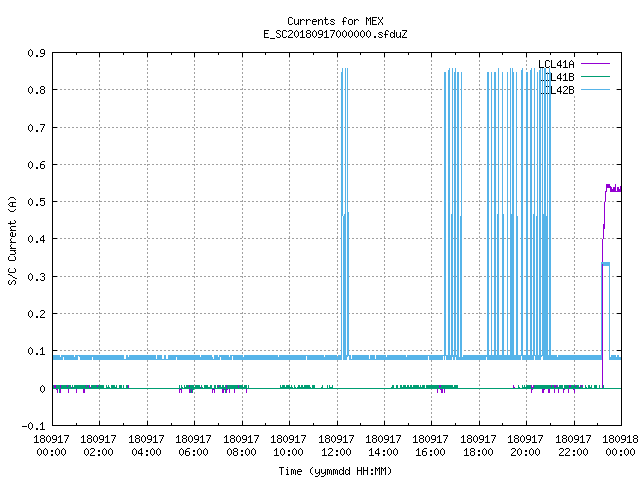Image resolution: width=640 pixels, height=480 pixels.
Task: Click the y-axis tick value 0.4
Action: coord(36,239)
